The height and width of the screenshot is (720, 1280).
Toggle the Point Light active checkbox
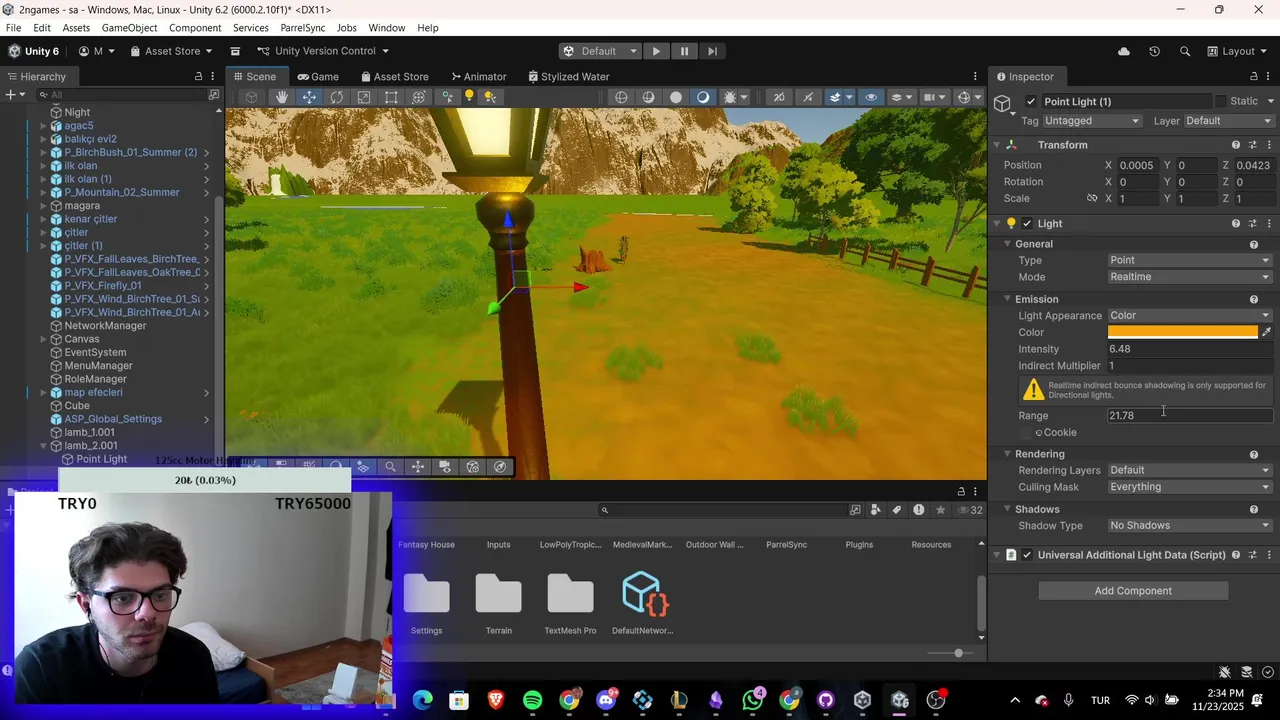pos(1031,101)
